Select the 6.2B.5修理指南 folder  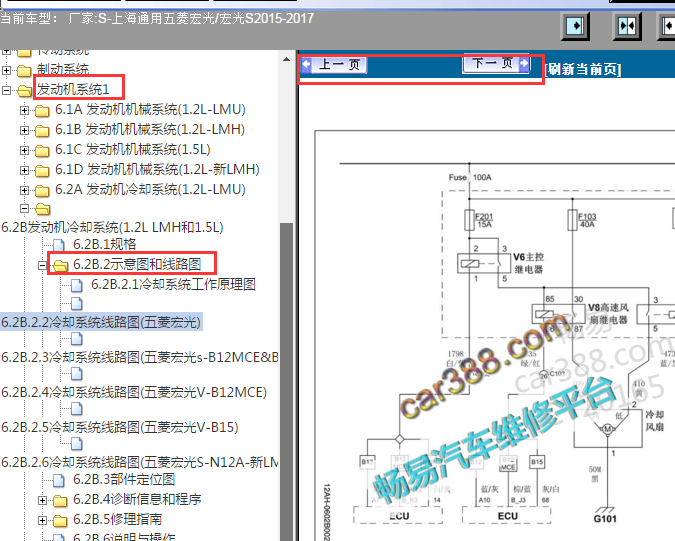click(118, 519)
